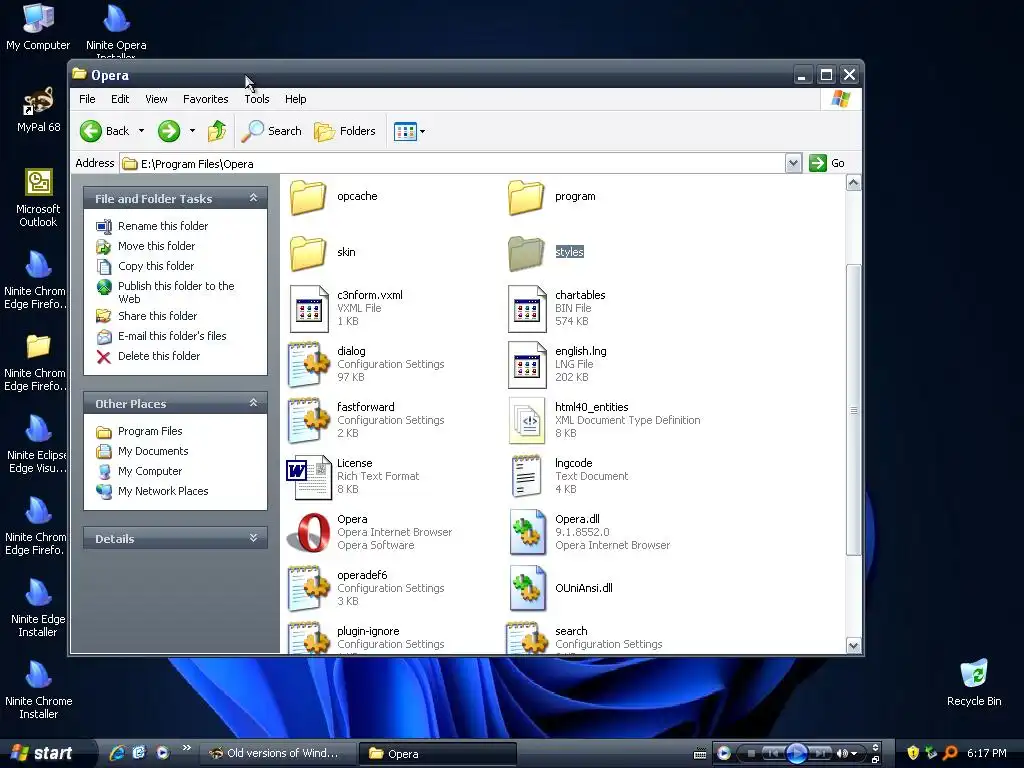Image resolution: width=1024 pixels, height=768 pixels.
Task: Select the html40_entities file icon
Action: (527, 421)
